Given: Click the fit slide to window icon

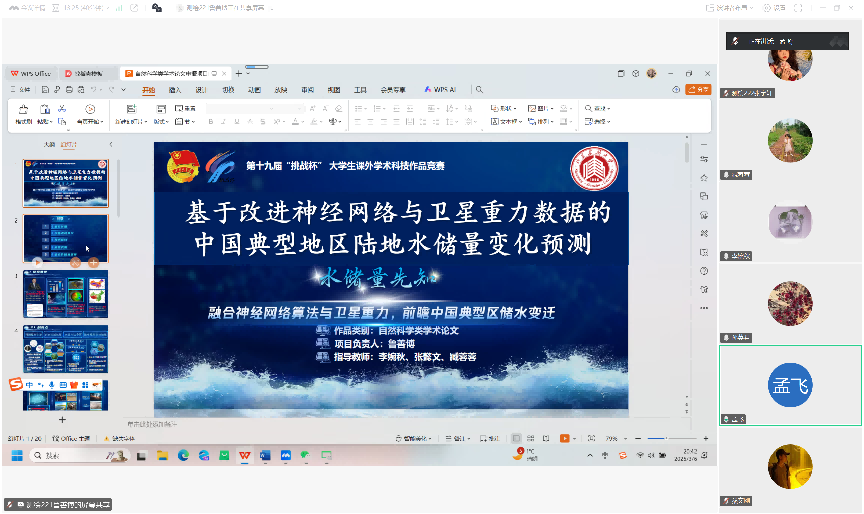Looking at the screenshot, I should click(591, 439).
